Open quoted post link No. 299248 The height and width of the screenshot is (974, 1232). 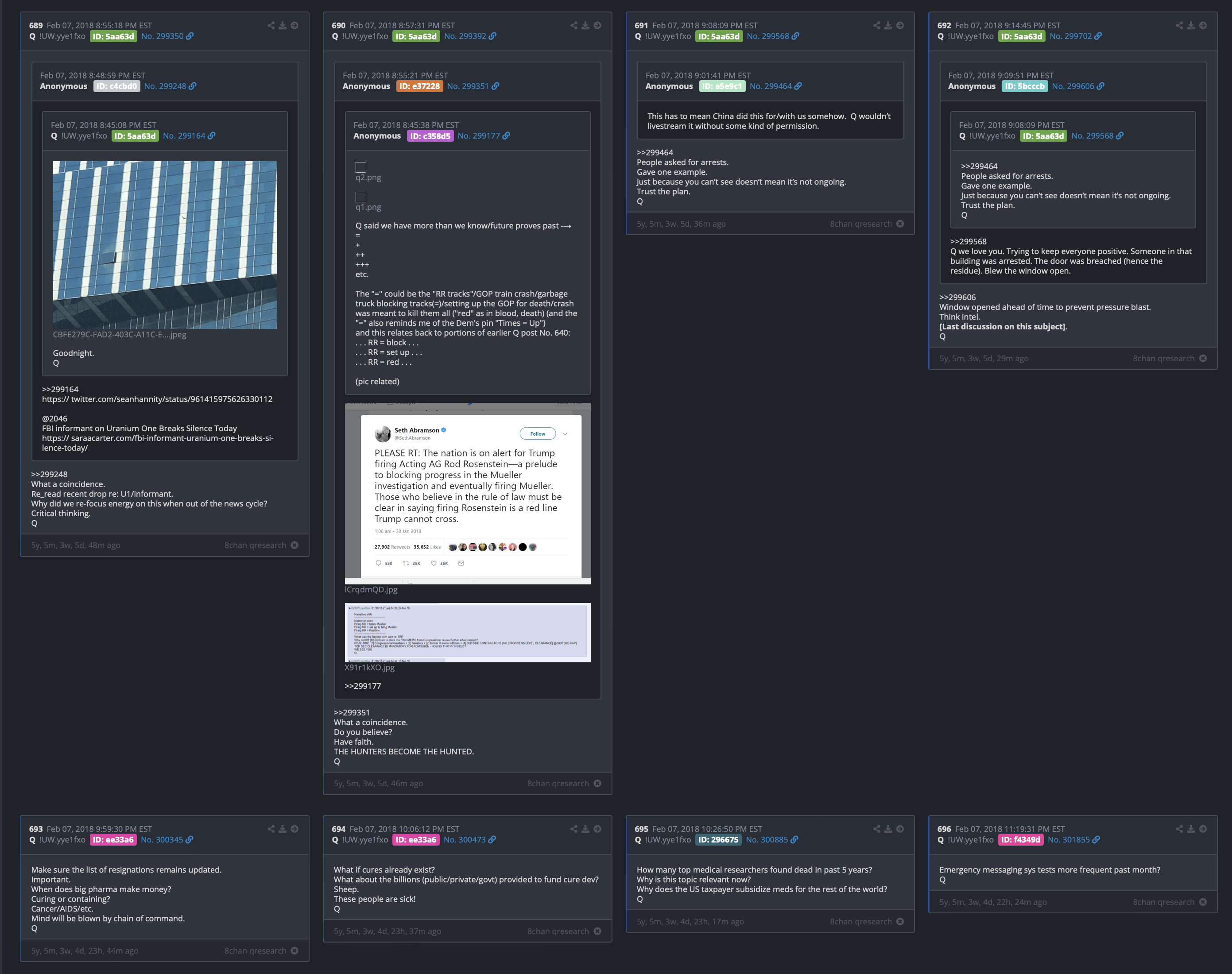[166, 86]
